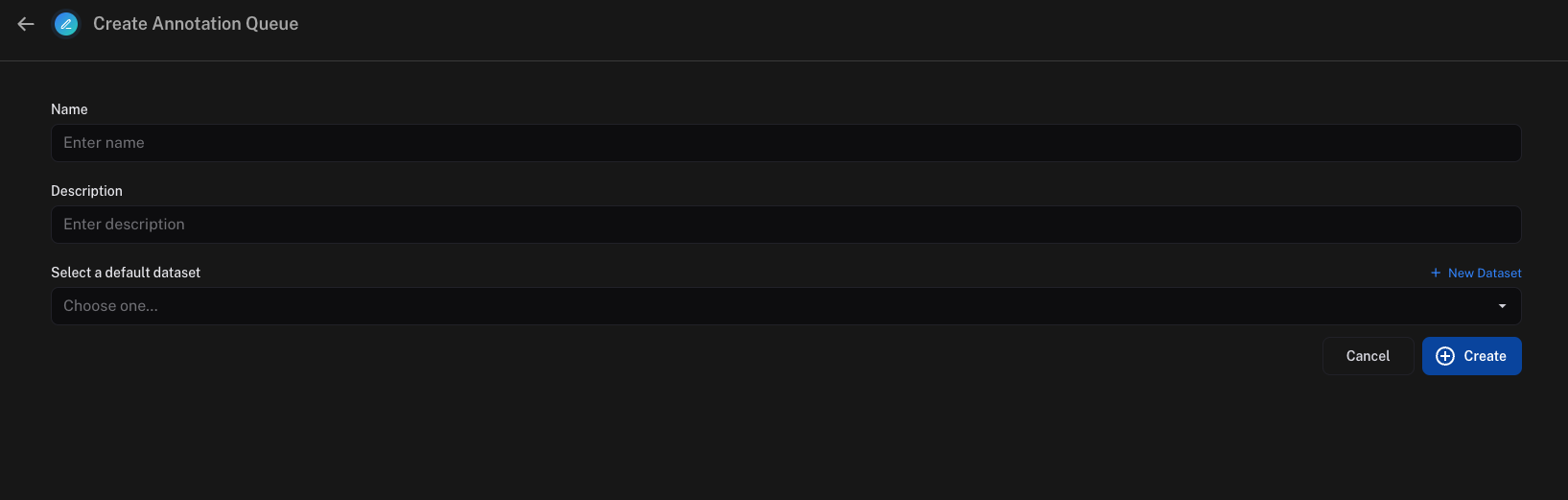Click the "Enter description" placeholder text
The image size is (1568, 500).
pos(124,225)
